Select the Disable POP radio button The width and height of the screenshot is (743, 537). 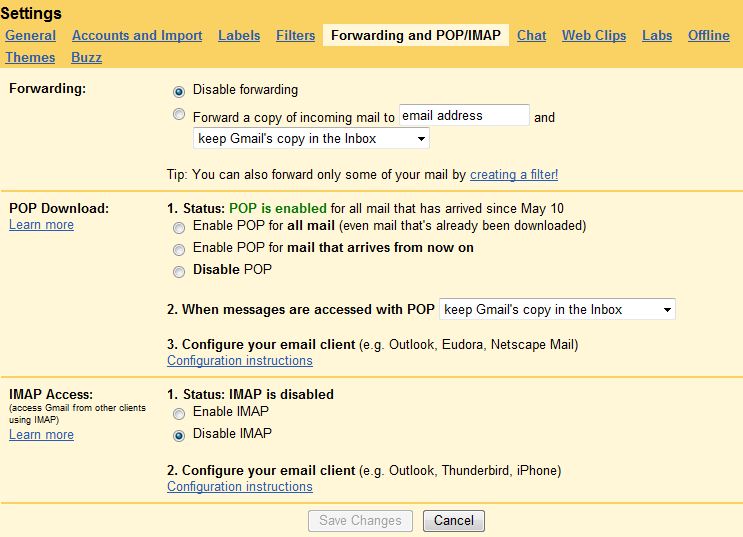(179, 272)
